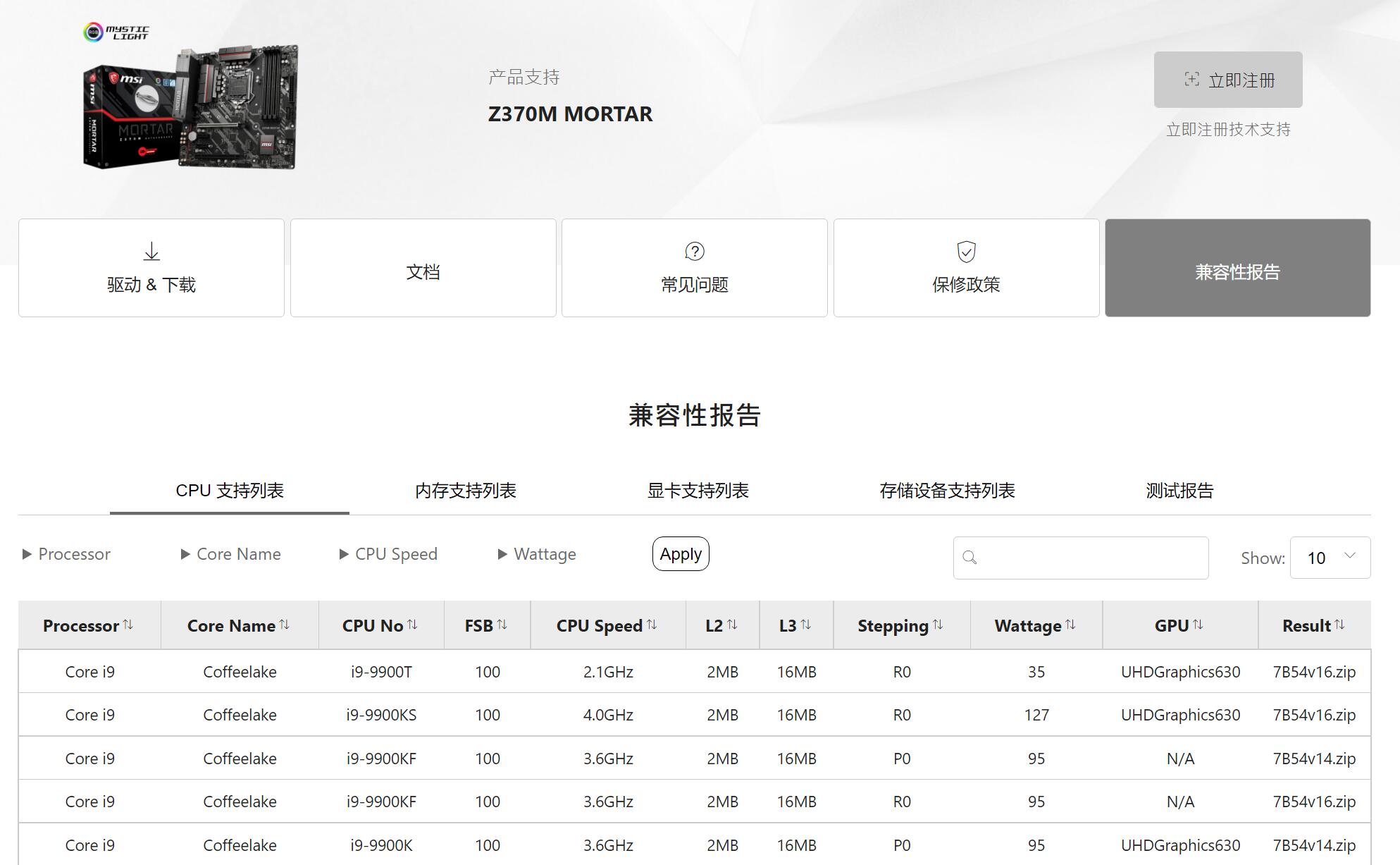Click the sort icon next to Processor column header
1400x865 pixels.
pos(128,624)
